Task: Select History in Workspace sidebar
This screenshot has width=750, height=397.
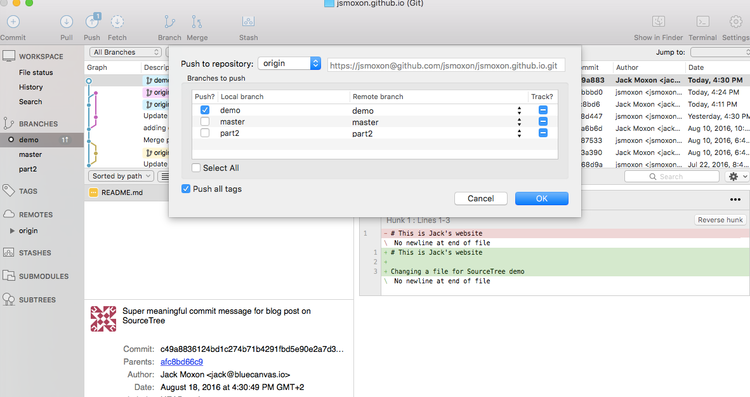Action: (31, 87)
